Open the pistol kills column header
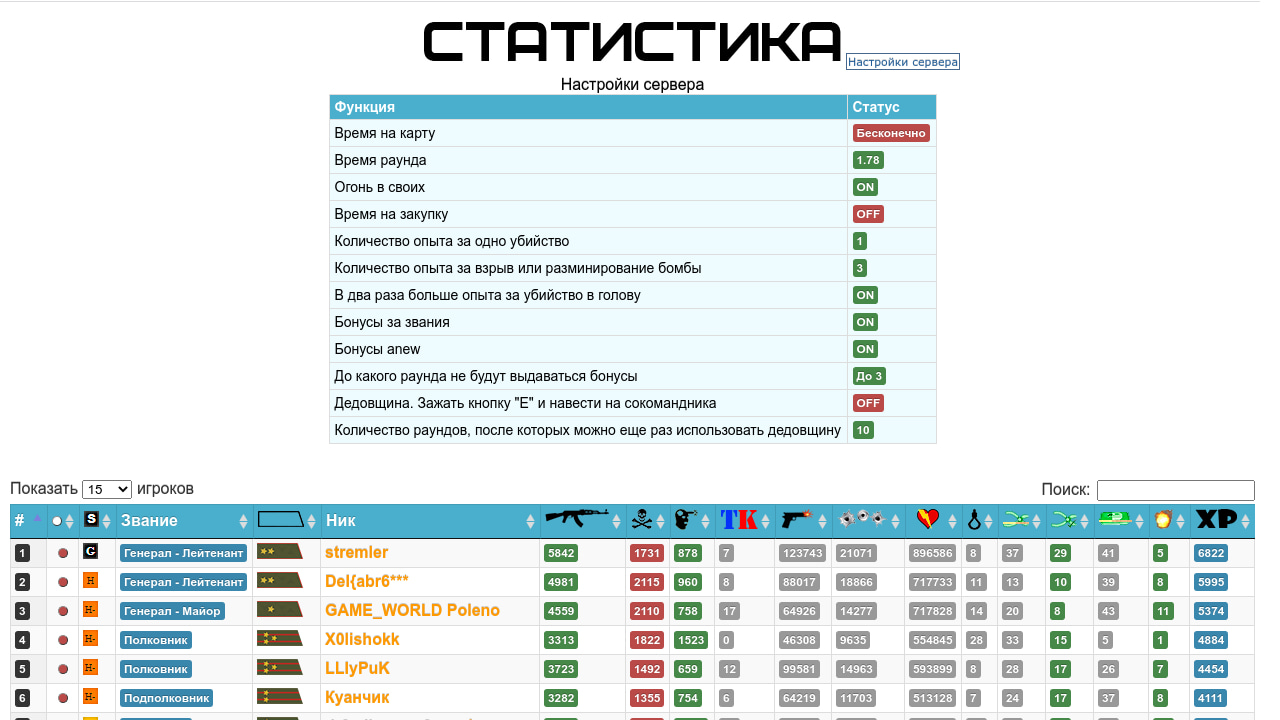 click(796, 520)
